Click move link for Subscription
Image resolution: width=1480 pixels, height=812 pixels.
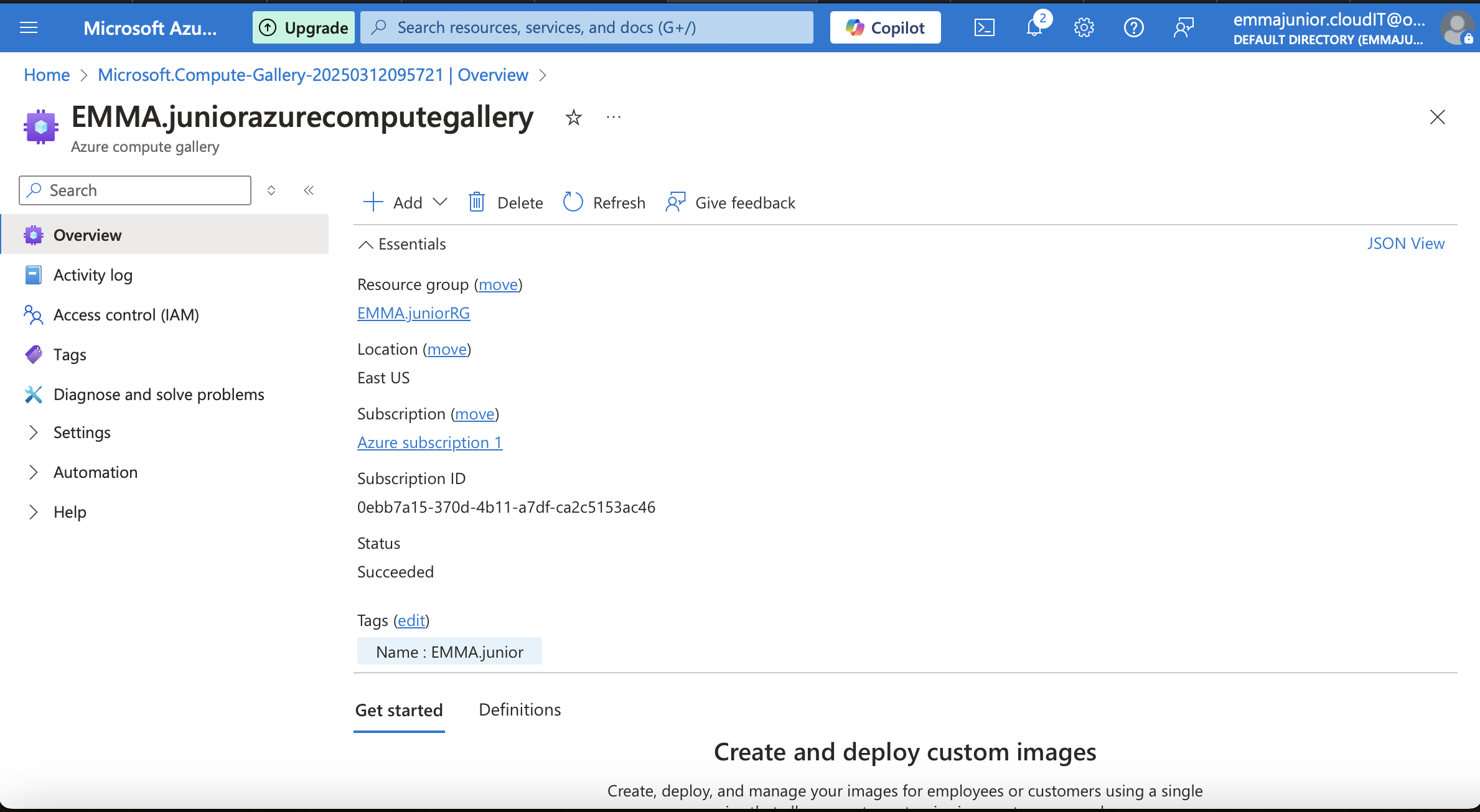pyautogui.click(x=475, y=414)
